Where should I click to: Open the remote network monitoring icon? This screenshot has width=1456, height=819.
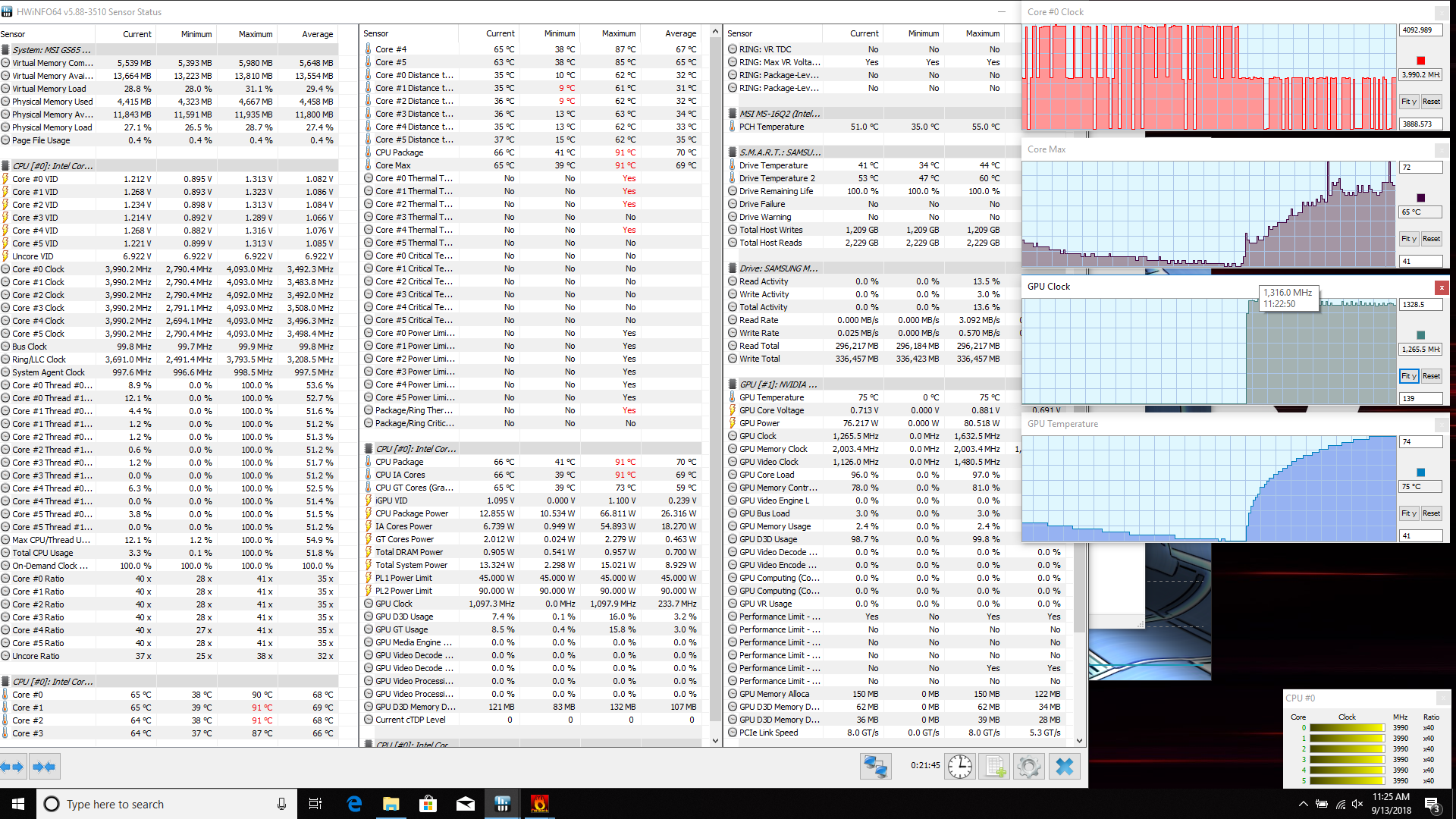[x=875, y=767]
